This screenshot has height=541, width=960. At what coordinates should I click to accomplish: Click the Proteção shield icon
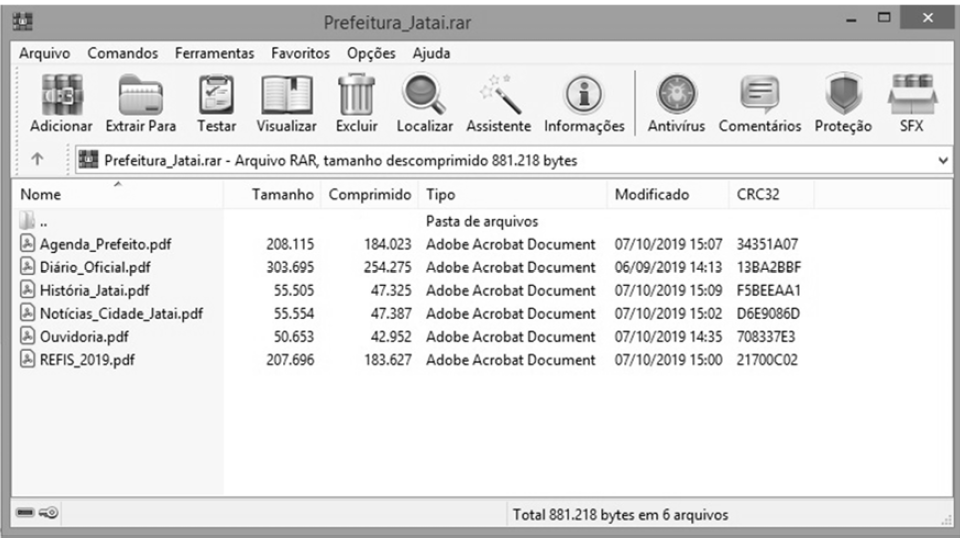842,104
